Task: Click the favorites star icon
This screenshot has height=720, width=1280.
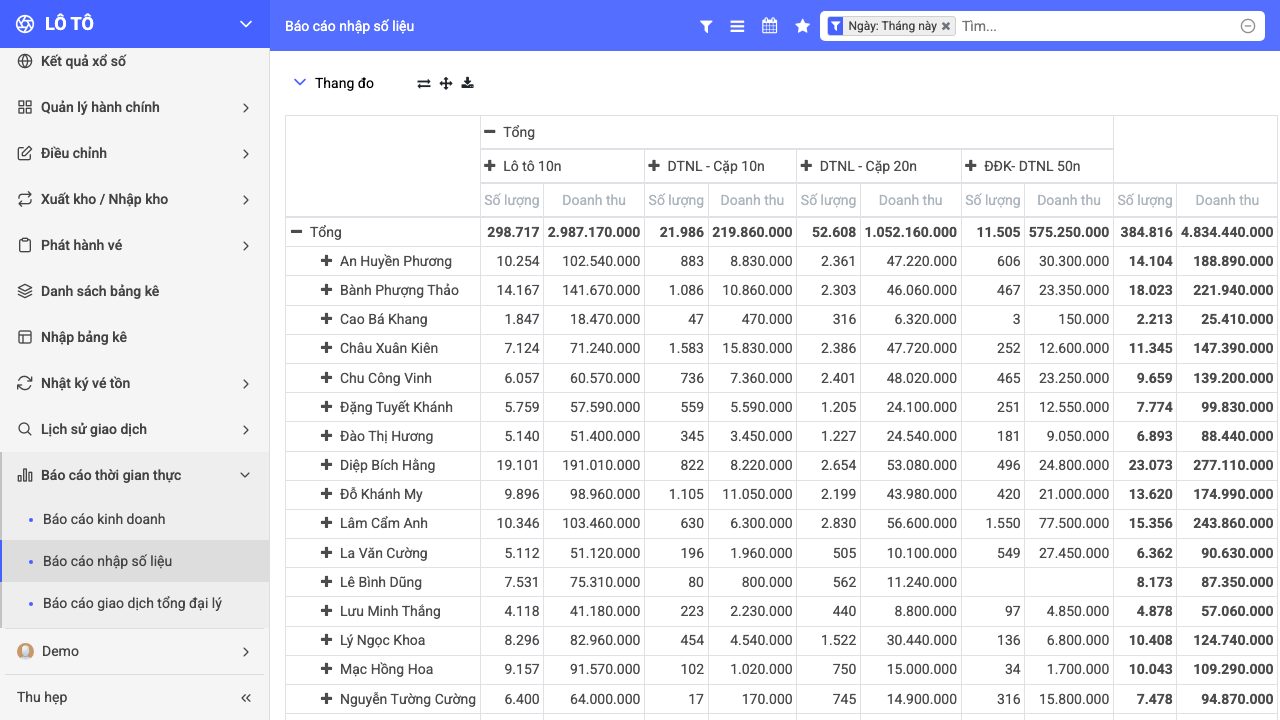Action: click(802, 26)
